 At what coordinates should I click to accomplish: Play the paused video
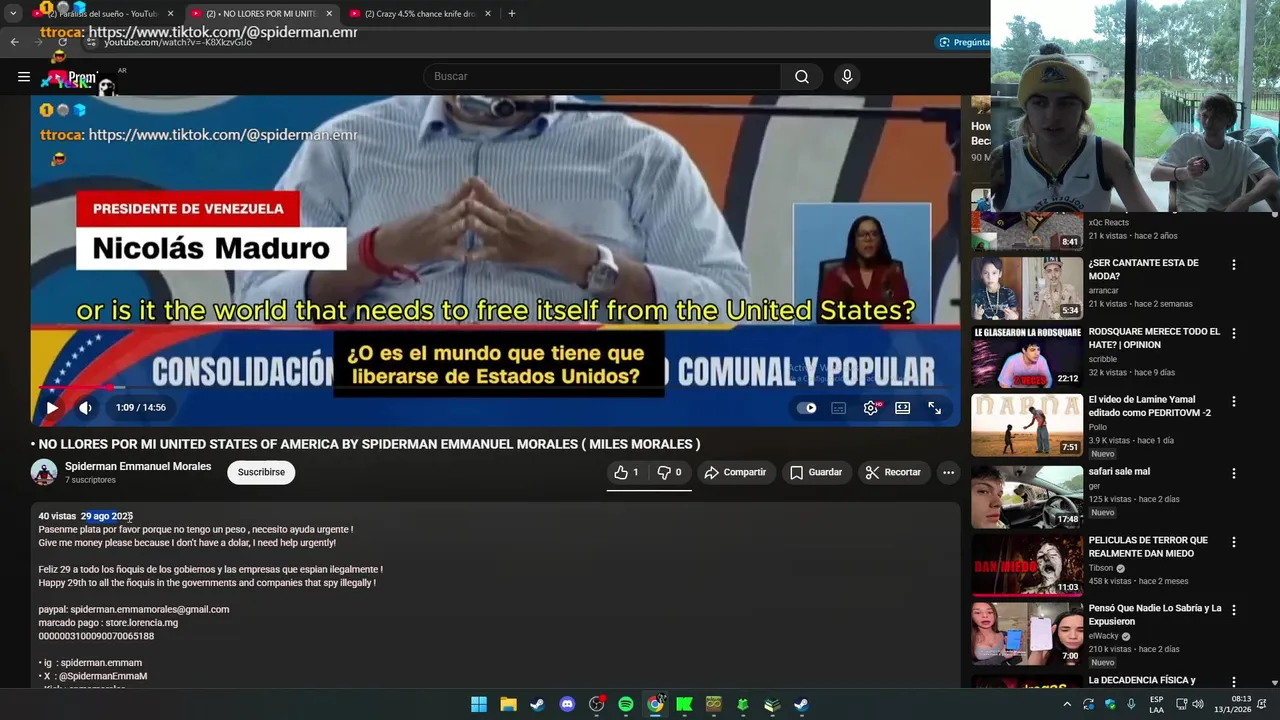pyautogui.click(x=52, y=408)
